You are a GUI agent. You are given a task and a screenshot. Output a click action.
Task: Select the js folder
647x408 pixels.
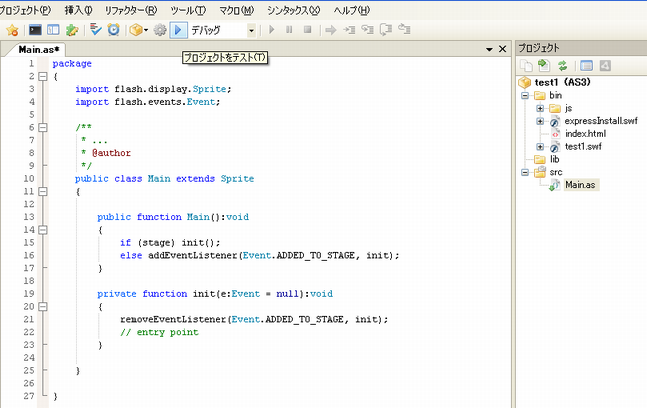[x=569, y=108]
